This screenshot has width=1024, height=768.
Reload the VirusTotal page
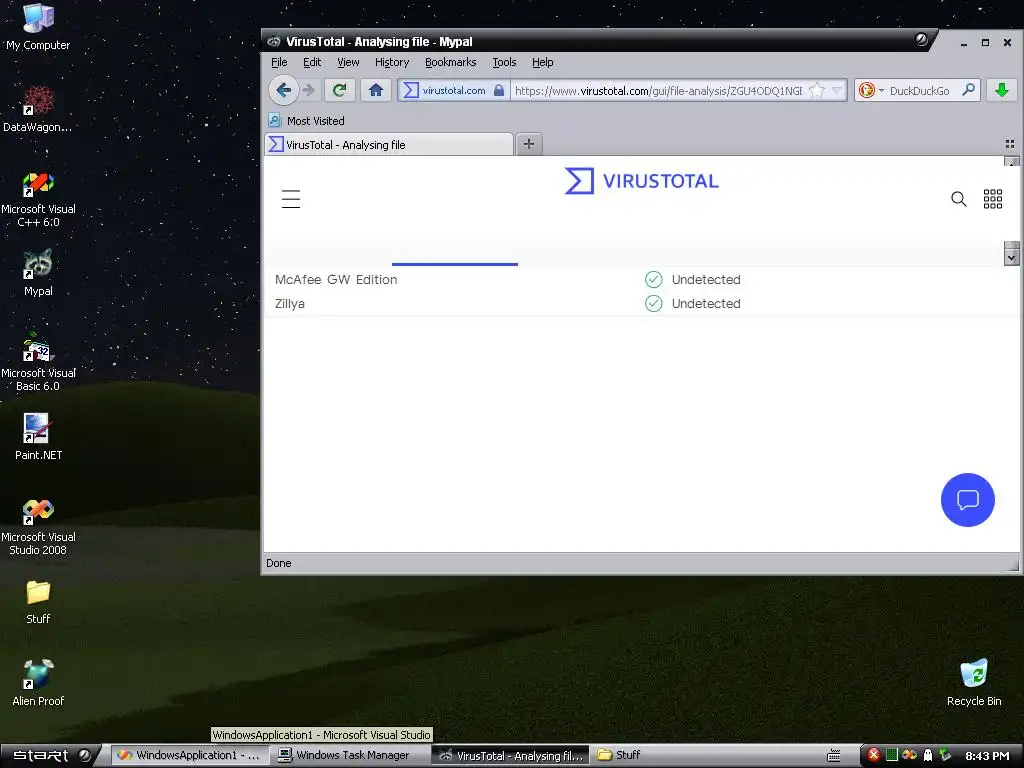(x=340, y=90)
